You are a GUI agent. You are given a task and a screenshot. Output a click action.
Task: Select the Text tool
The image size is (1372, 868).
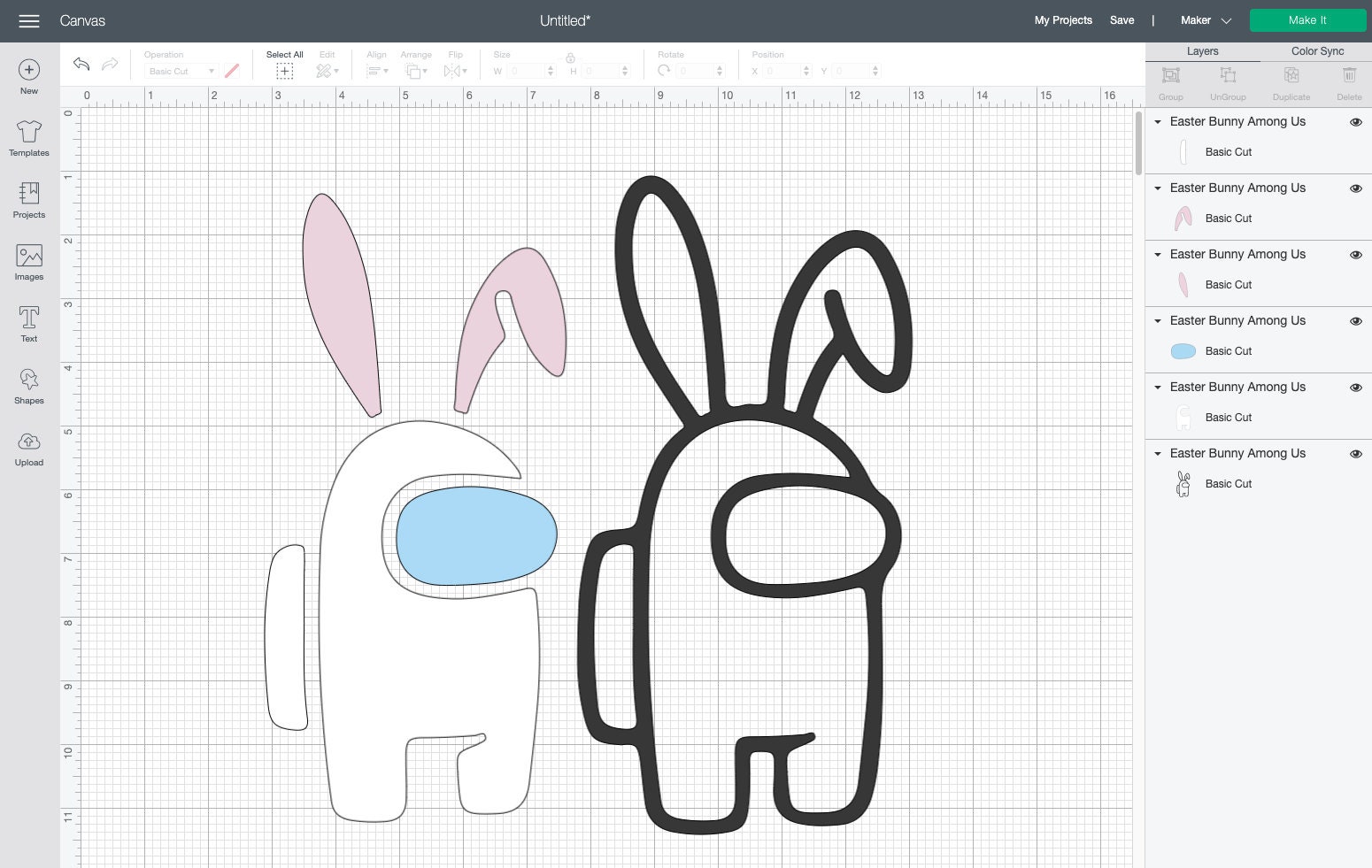28,324
